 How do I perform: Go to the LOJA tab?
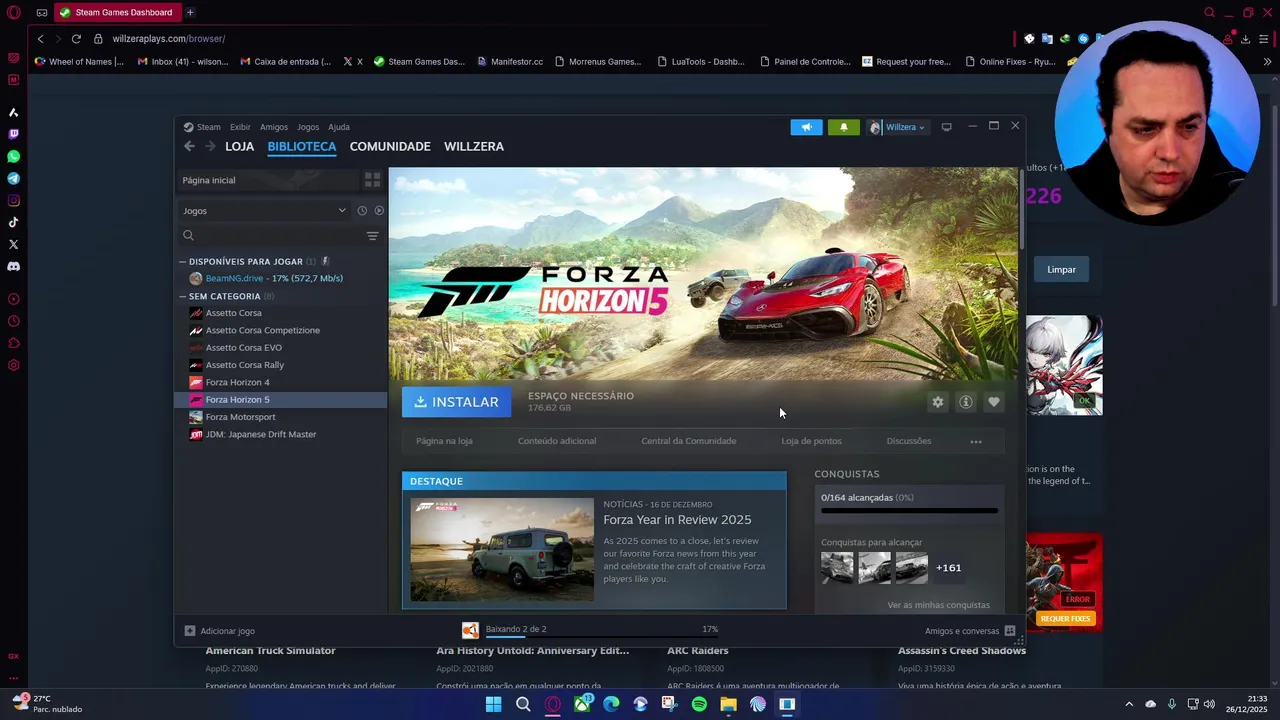(x=240, y=146)
